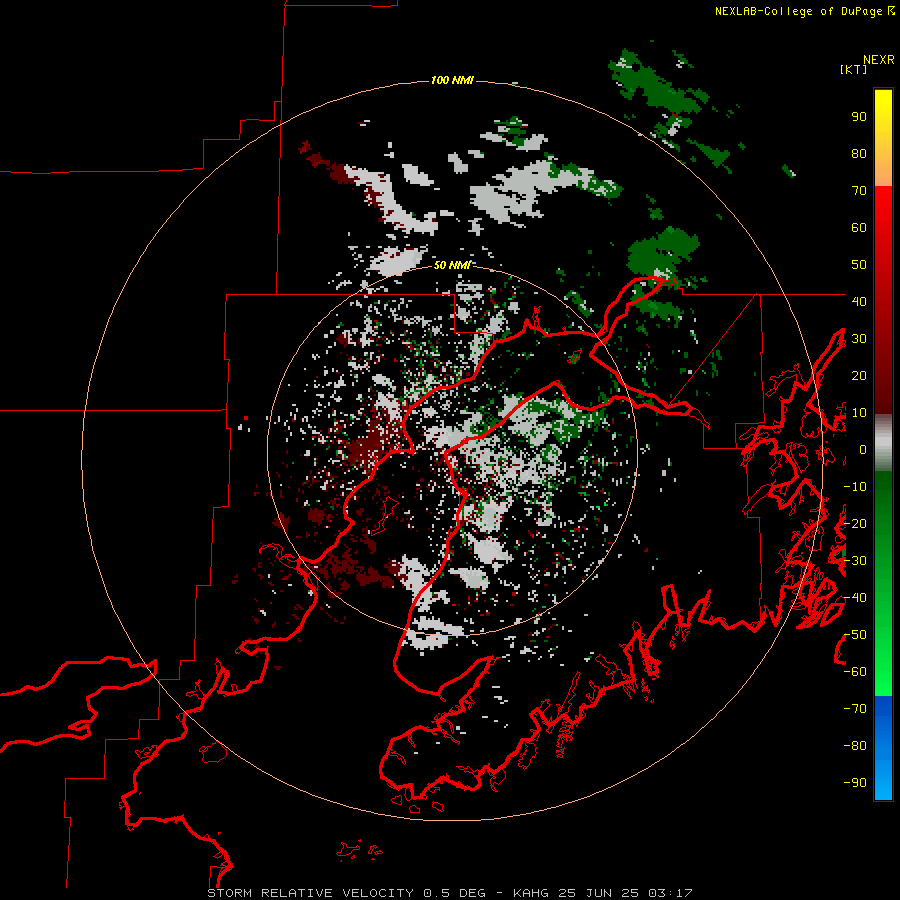Click the -50 value on the velocity scale
900x900 pixels.
[855, 635]
